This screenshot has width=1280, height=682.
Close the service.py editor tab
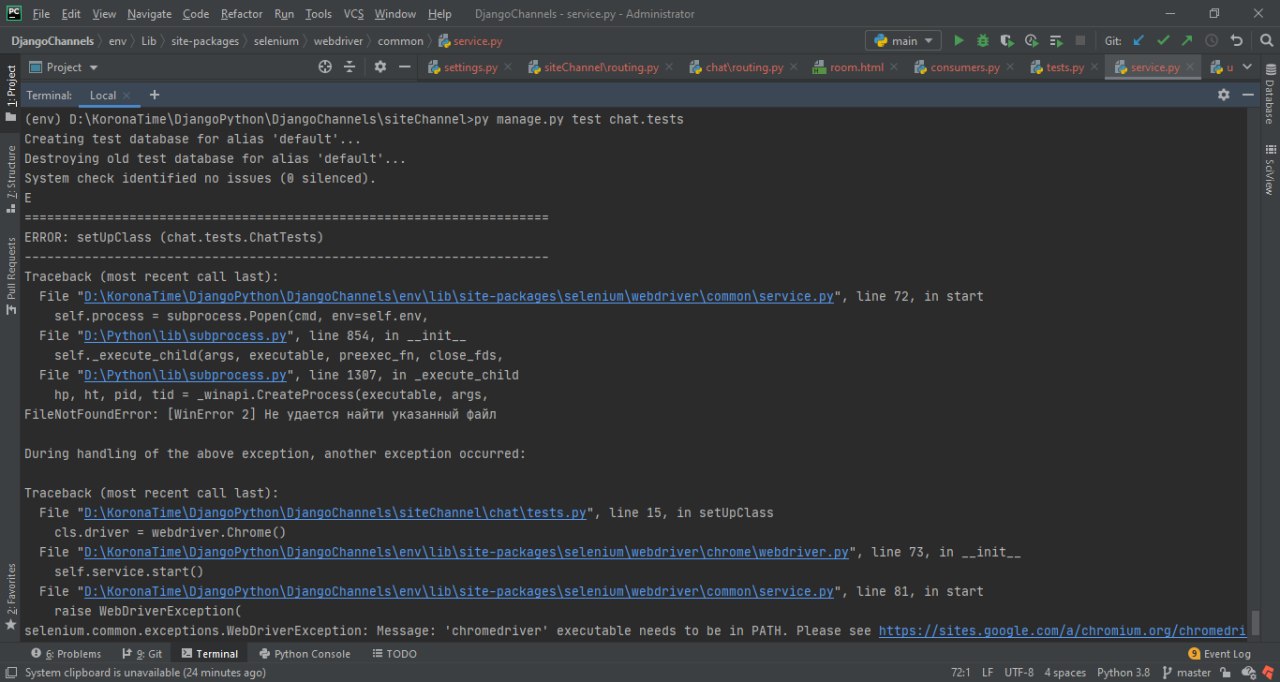pyautogui.click(x=1190, y=67)
